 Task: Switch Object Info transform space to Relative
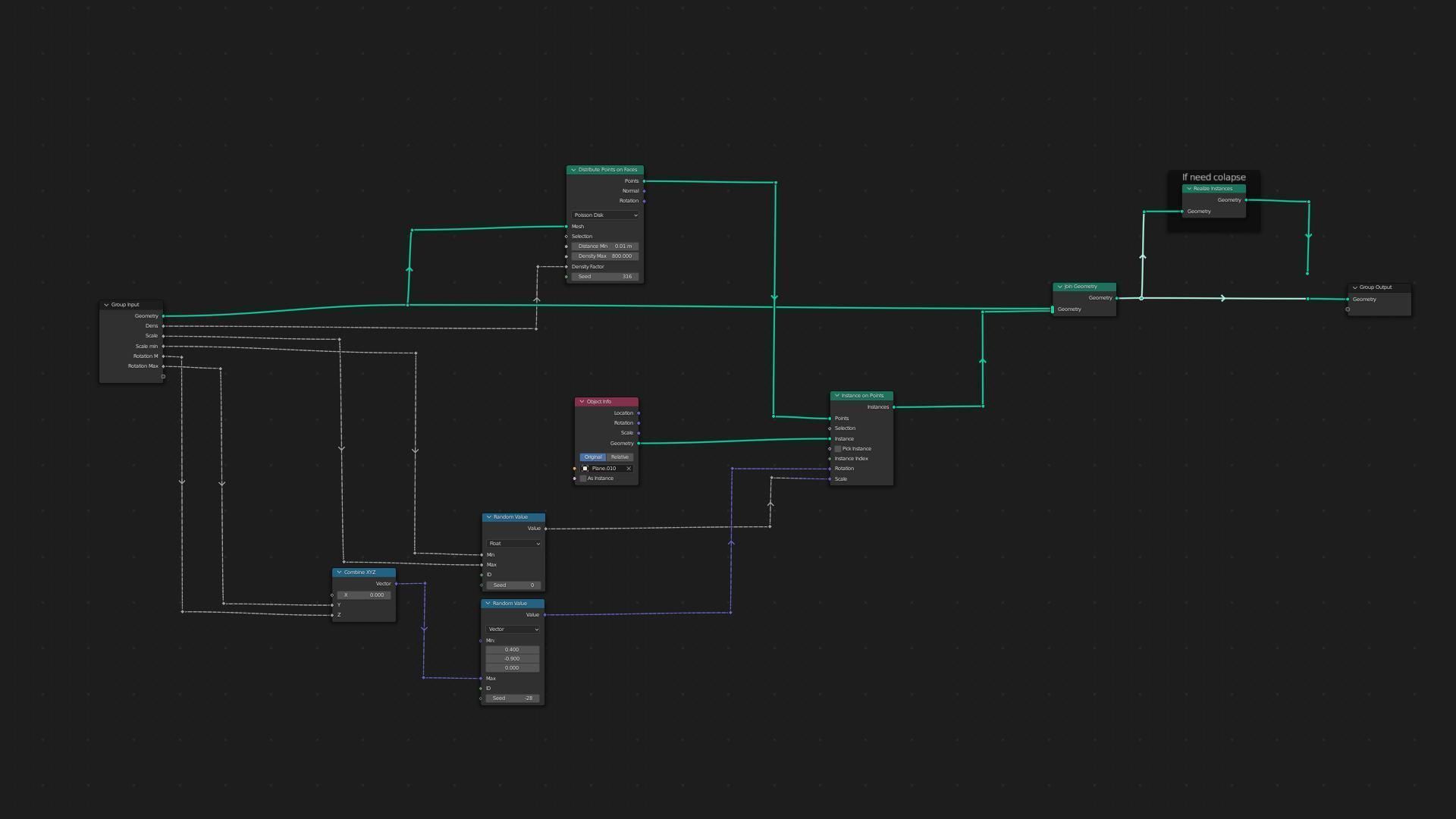620,457
